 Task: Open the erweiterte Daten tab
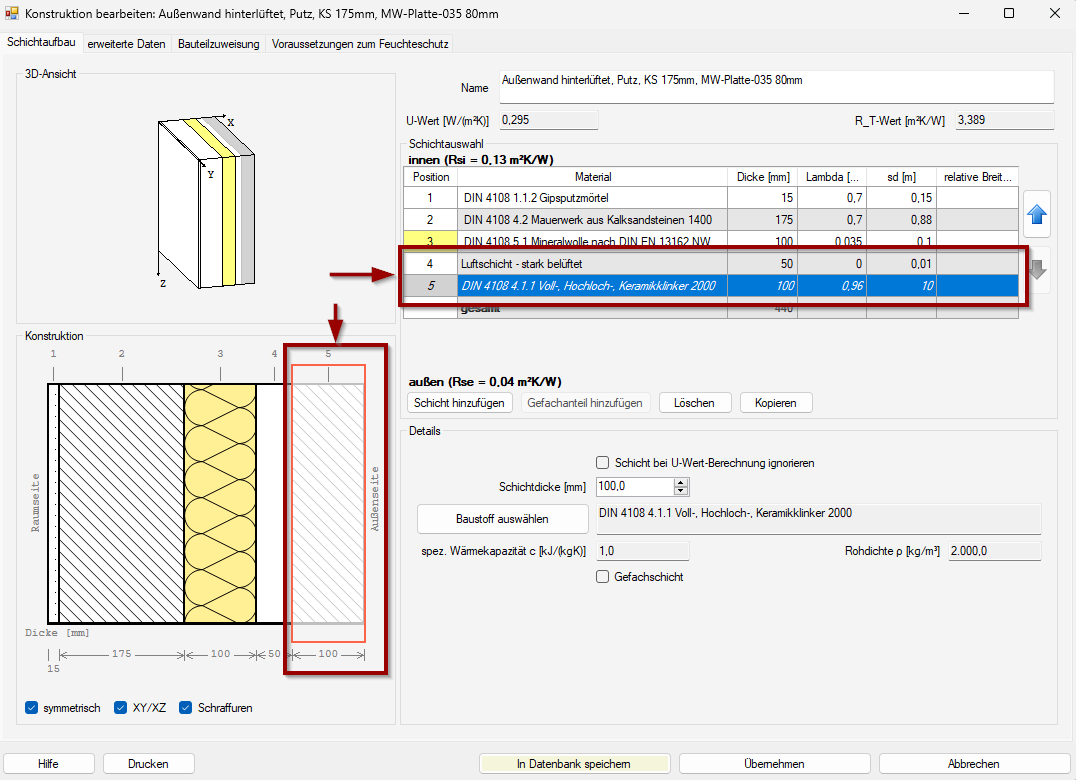126,44
